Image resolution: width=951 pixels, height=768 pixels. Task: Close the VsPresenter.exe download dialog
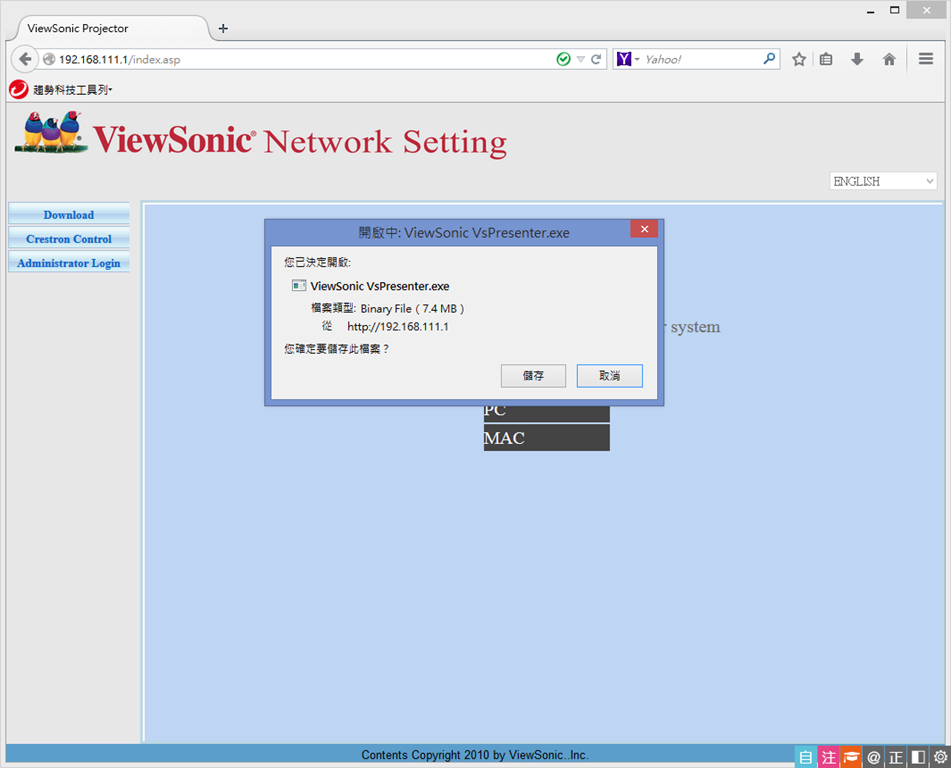[x=644, y=229]
